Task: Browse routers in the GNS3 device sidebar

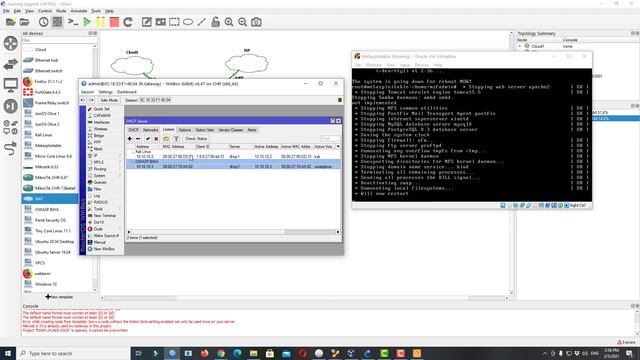Action: (11, 43)
